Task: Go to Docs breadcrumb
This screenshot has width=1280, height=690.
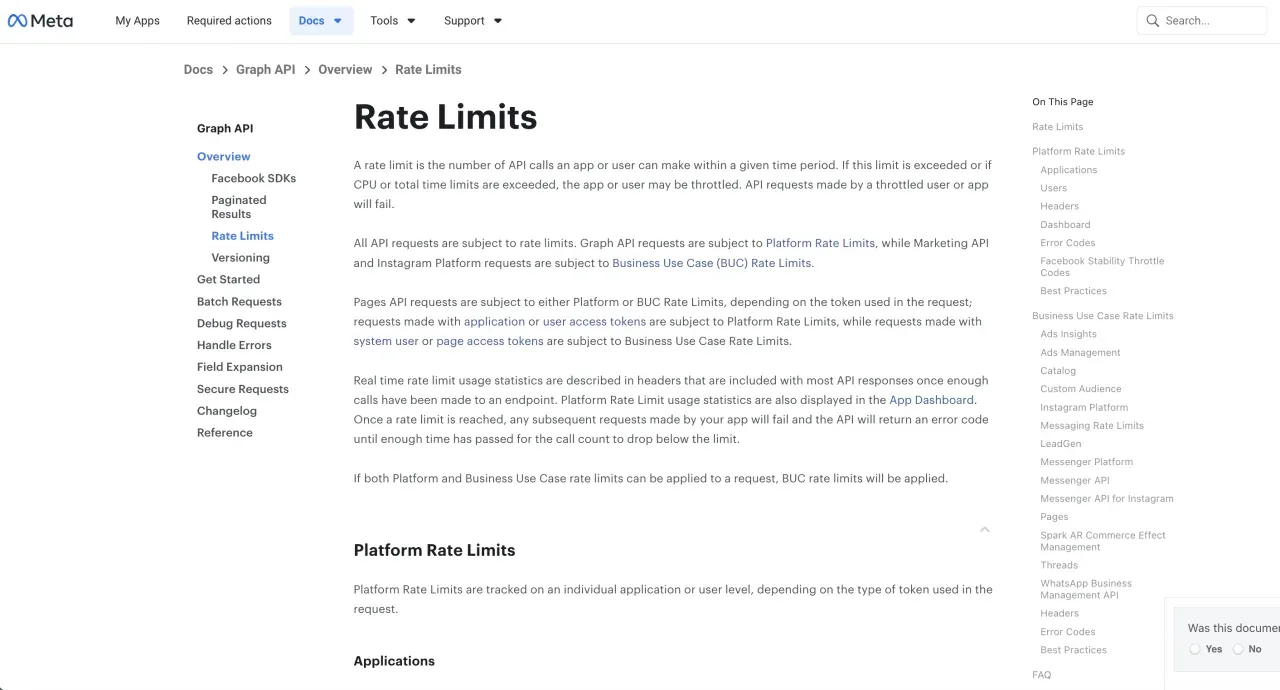Action: [x=198, y=69]
